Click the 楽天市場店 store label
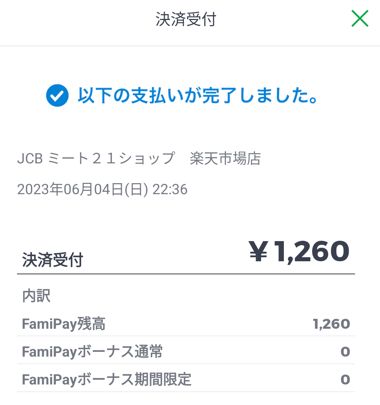The width and height of the screenshot is (380, 405). [x=225, y=158]
